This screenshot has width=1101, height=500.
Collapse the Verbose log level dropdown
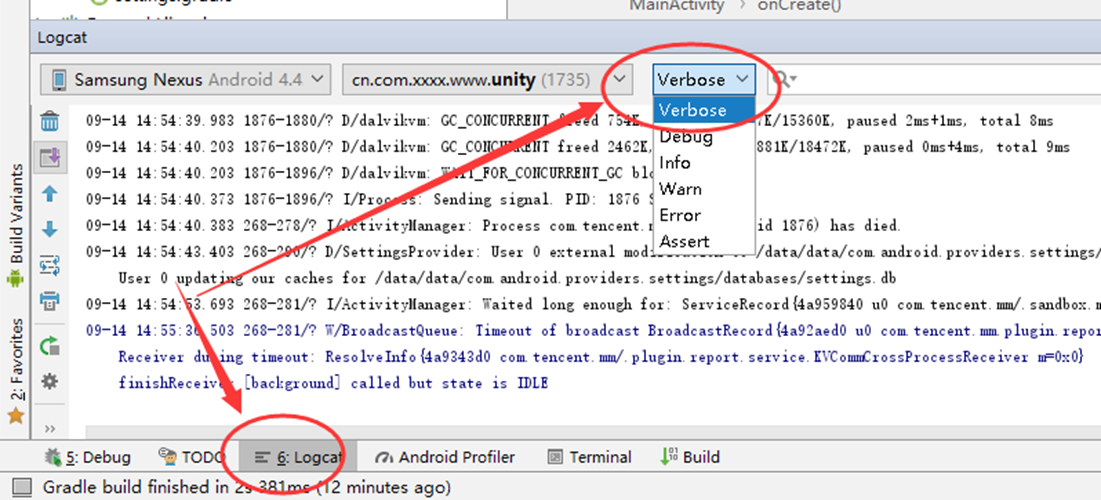(704, 79)
